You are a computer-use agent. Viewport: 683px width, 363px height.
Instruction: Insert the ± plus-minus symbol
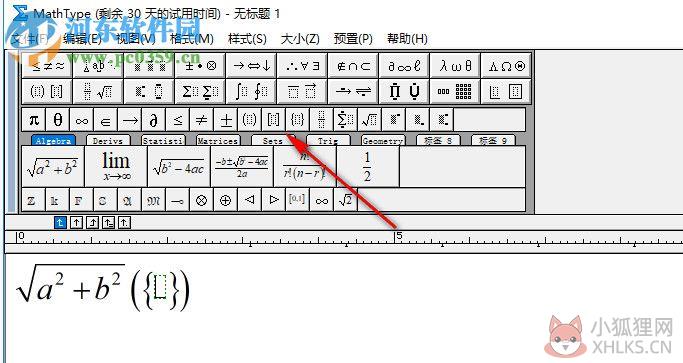(x=225, y=119)
